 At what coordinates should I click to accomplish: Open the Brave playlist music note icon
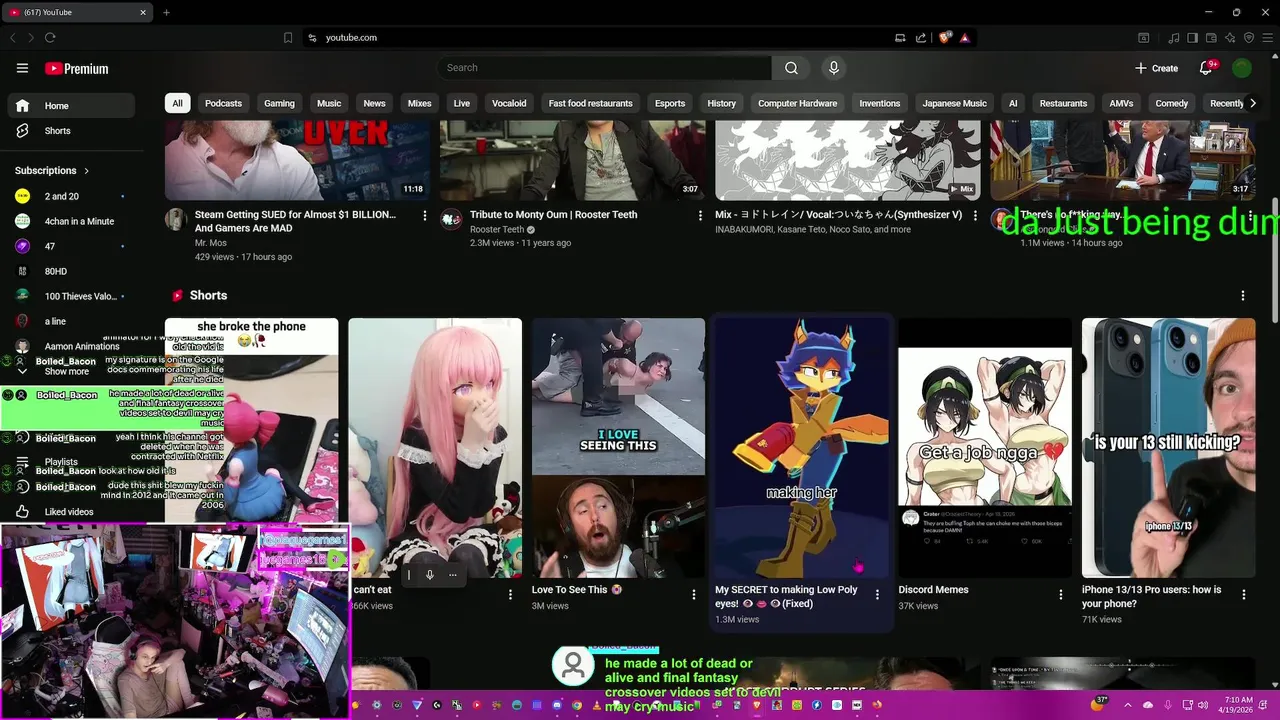1174,38
